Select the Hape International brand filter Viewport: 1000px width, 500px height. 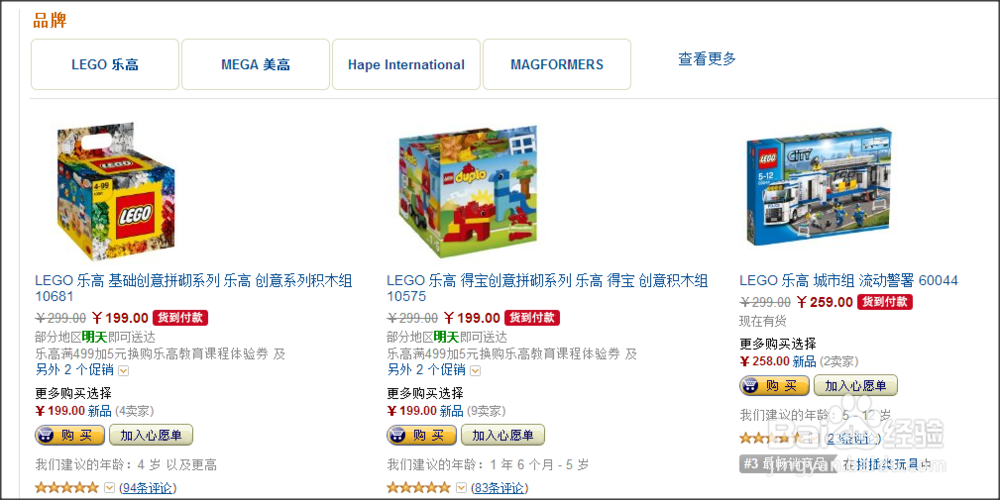point(406,64)
